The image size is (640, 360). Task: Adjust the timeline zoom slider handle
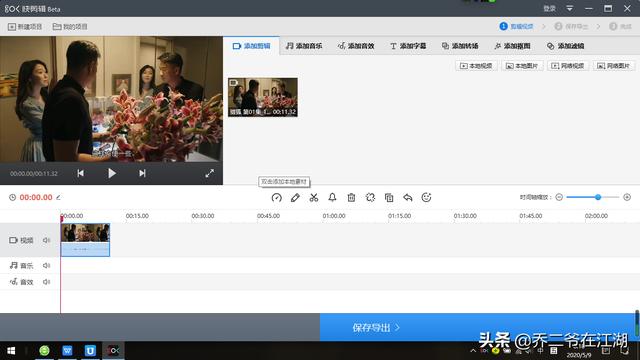[598, 197]
